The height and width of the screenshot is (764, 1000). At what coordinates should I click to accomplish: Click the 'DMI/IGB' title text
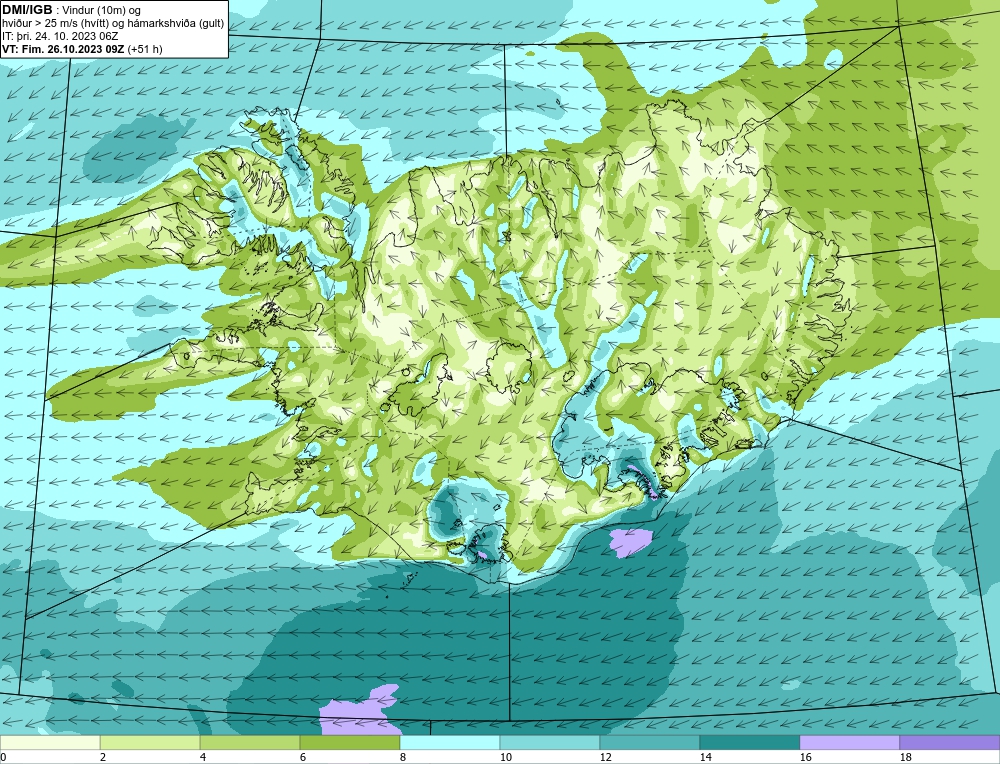pos(27,10)
